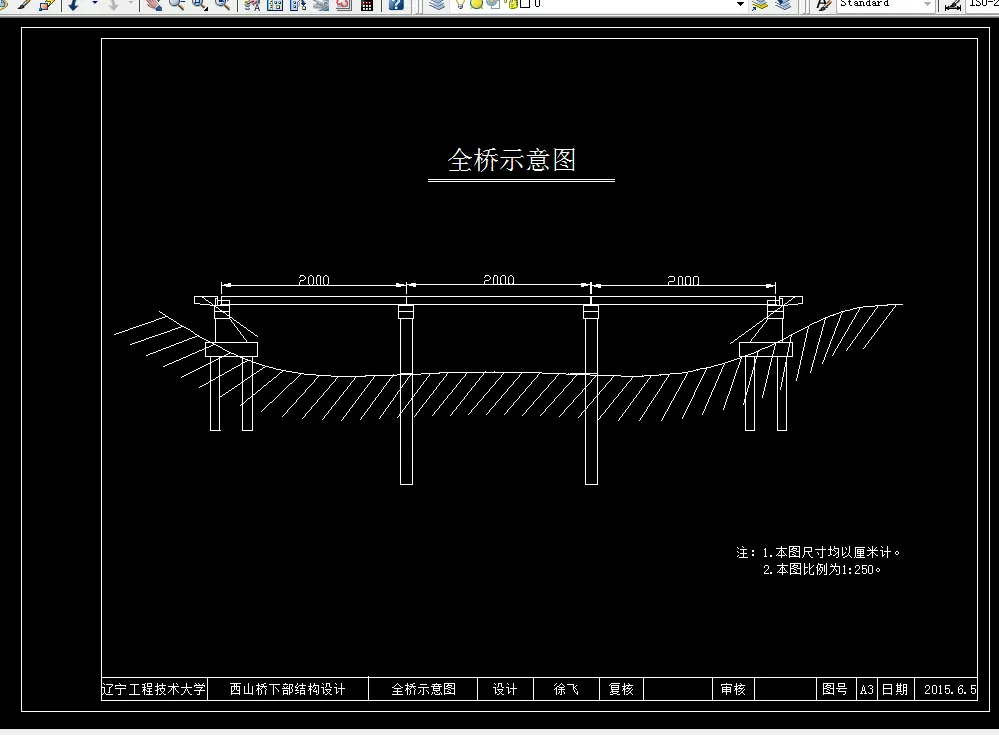Select the Zoom Window tool
This screenshot has width=999, height=735.
199,4
